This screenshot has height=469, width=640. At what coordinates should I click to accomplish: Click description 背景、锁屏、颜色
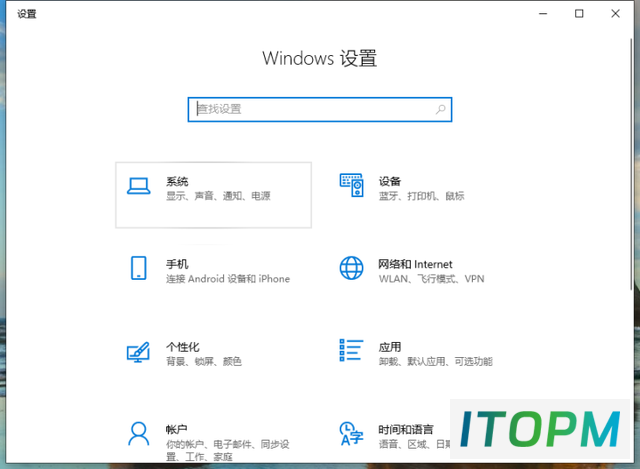pyautogui.click(x=204, y=361)
